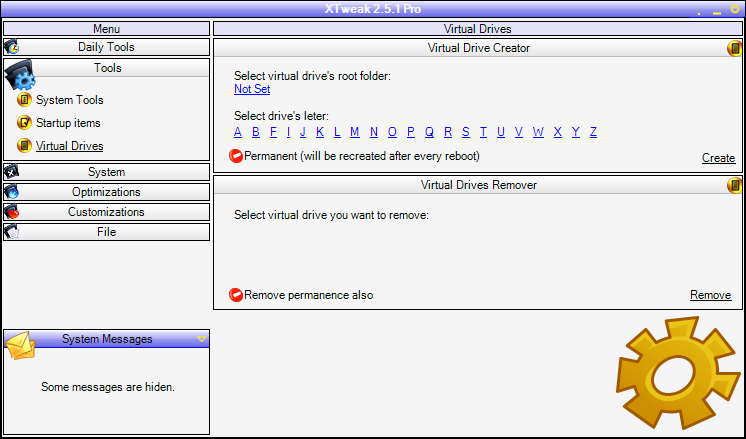This screenshot has width=746, height=439.
Task: Click the System Messages envelope icon
Action: click(20, 345)
